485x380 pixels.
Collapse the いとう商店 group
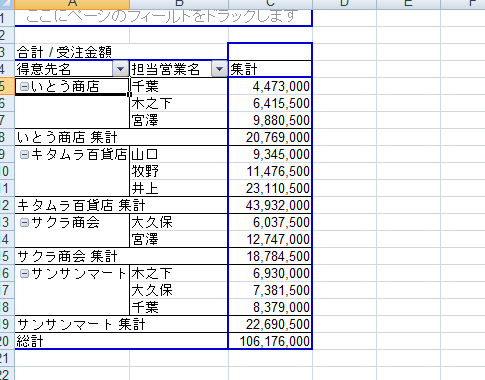click(24, 87)
